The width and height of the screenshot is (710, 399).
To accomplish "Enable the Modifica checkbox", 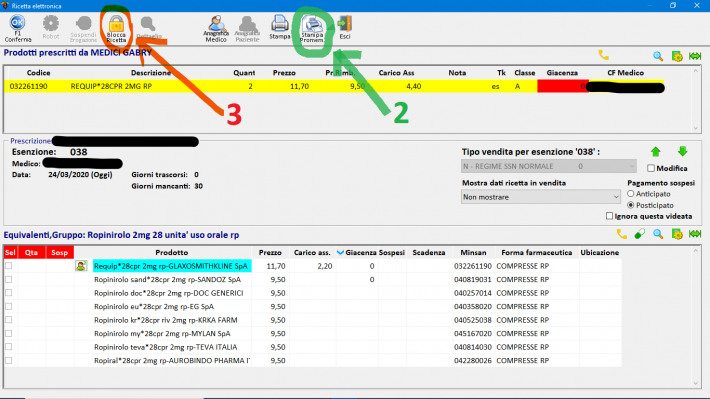I will click(651, 168).
